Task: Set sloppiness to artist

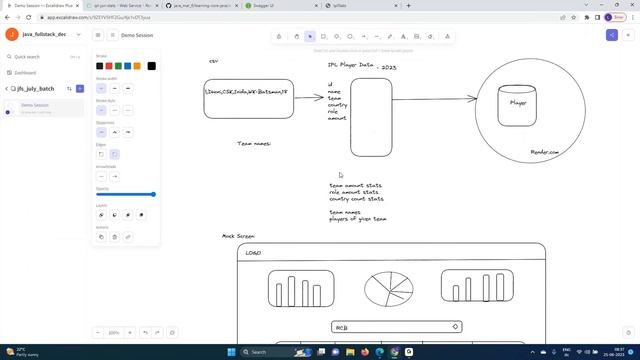Action: (115, 132)
